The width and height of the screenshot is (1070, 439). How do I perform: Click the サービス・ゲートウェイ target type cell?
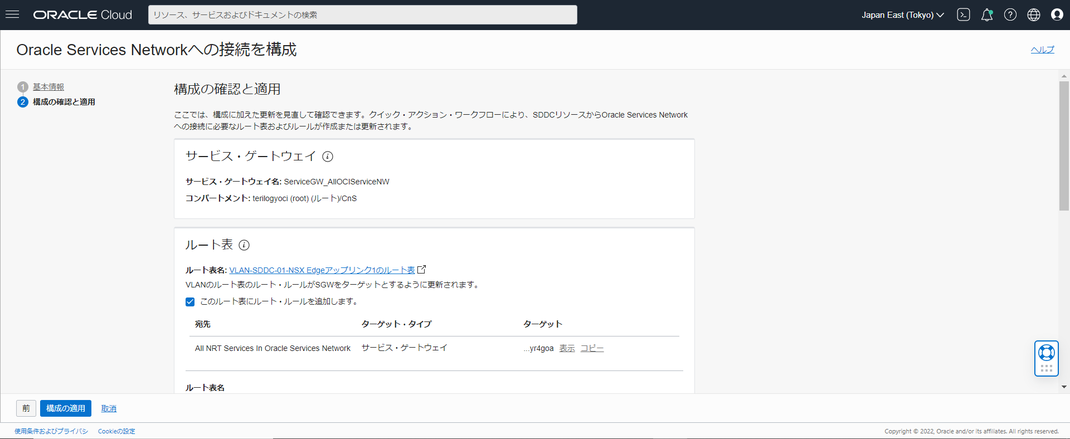coord(404,348)
